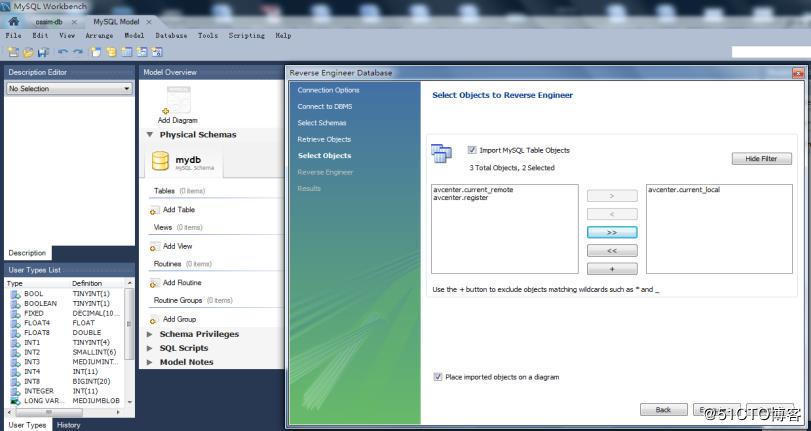This screenshot has width=811, height=431.
Task: Open the Database menu
Action: point(171,36)
